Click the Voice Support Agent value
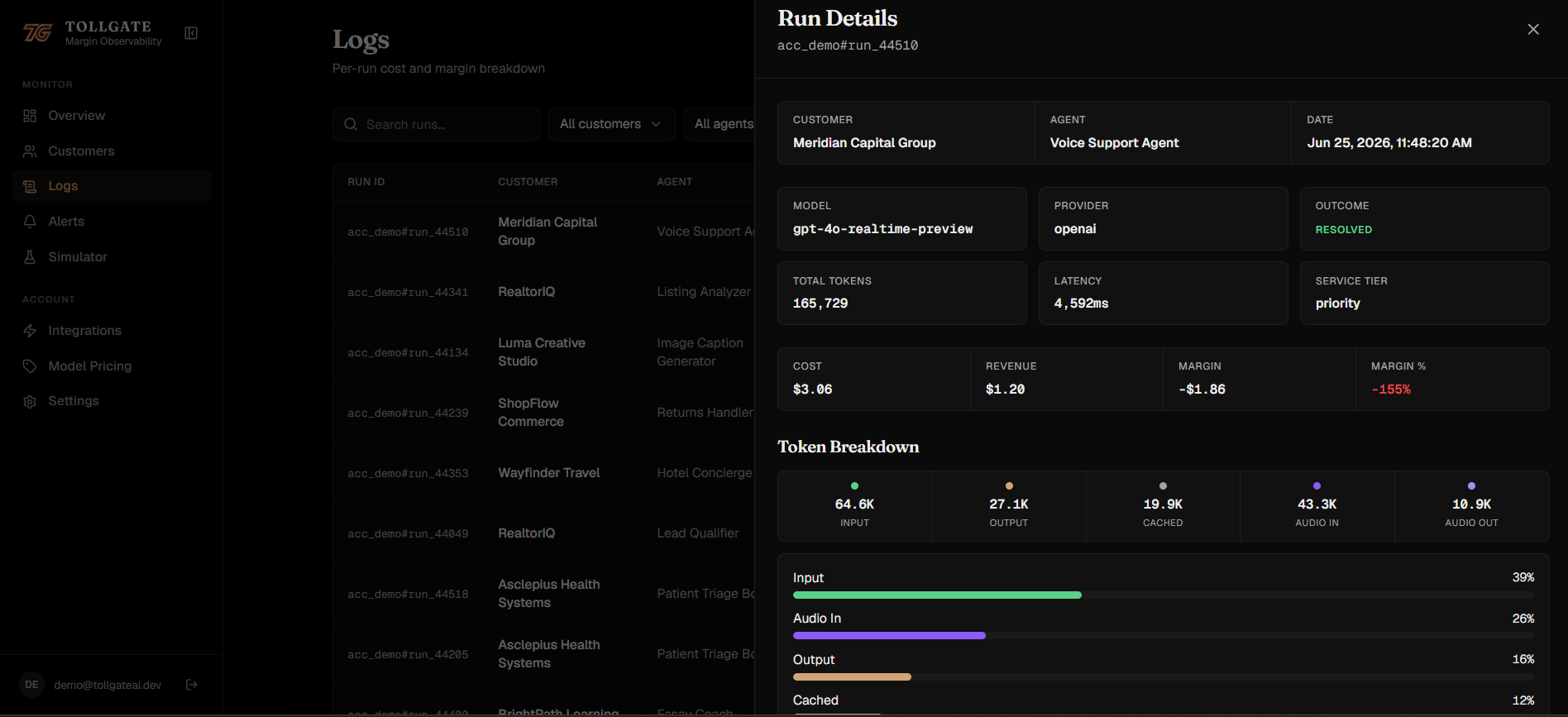This screenshot has height=717, width=1568. click(1115, 143)
